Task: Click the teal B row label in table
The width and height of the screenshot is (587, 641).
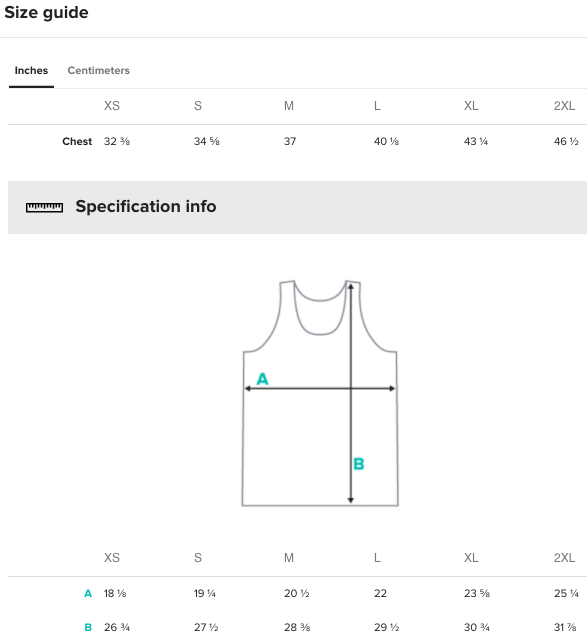Action: [x=88, y=627]
